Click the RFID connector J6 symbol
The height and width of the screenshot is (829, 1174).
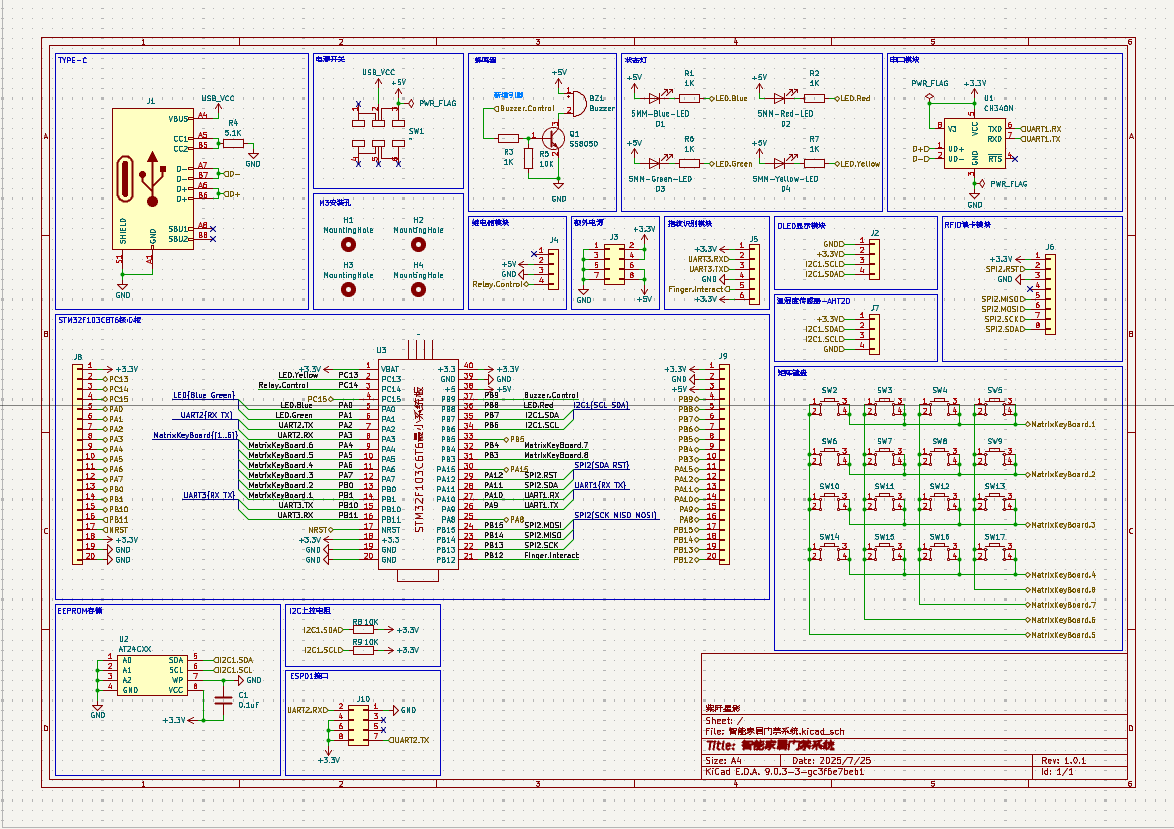click(x=1050, y=294)
